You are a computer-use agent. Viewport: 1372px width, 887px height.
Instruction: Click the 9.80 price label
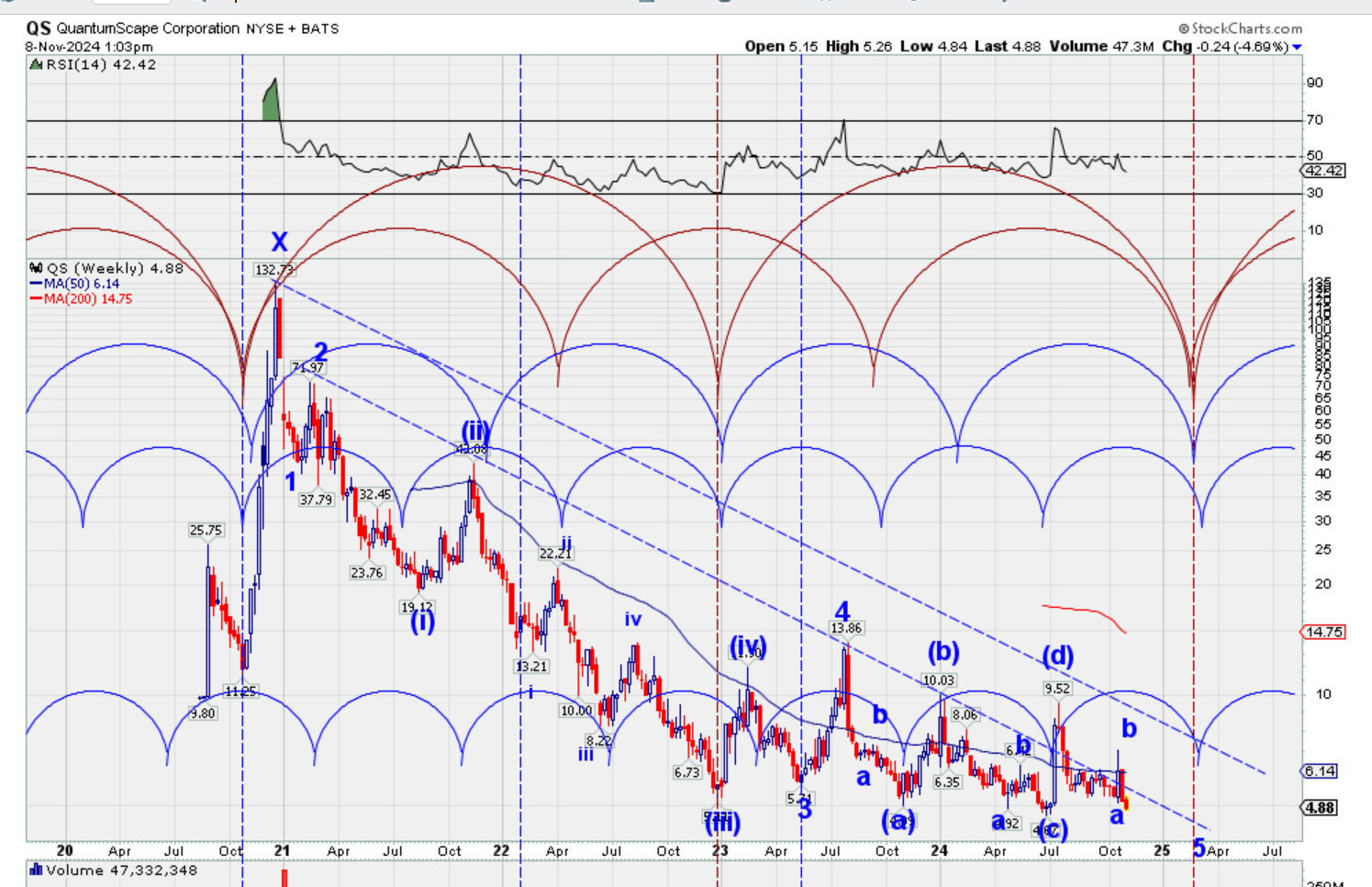(203, 713)
